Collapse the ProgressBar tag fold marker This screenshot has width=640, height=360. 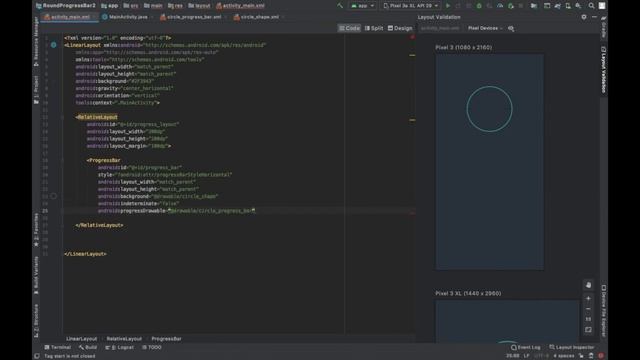pyautogui.click(x=62, y=160)
